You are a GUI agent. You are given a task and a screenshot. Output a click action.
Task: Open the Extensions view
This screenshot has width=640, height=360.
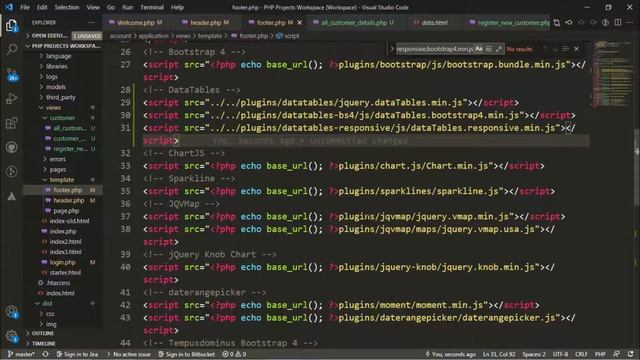pyautogui.click(x=11, y=123)
